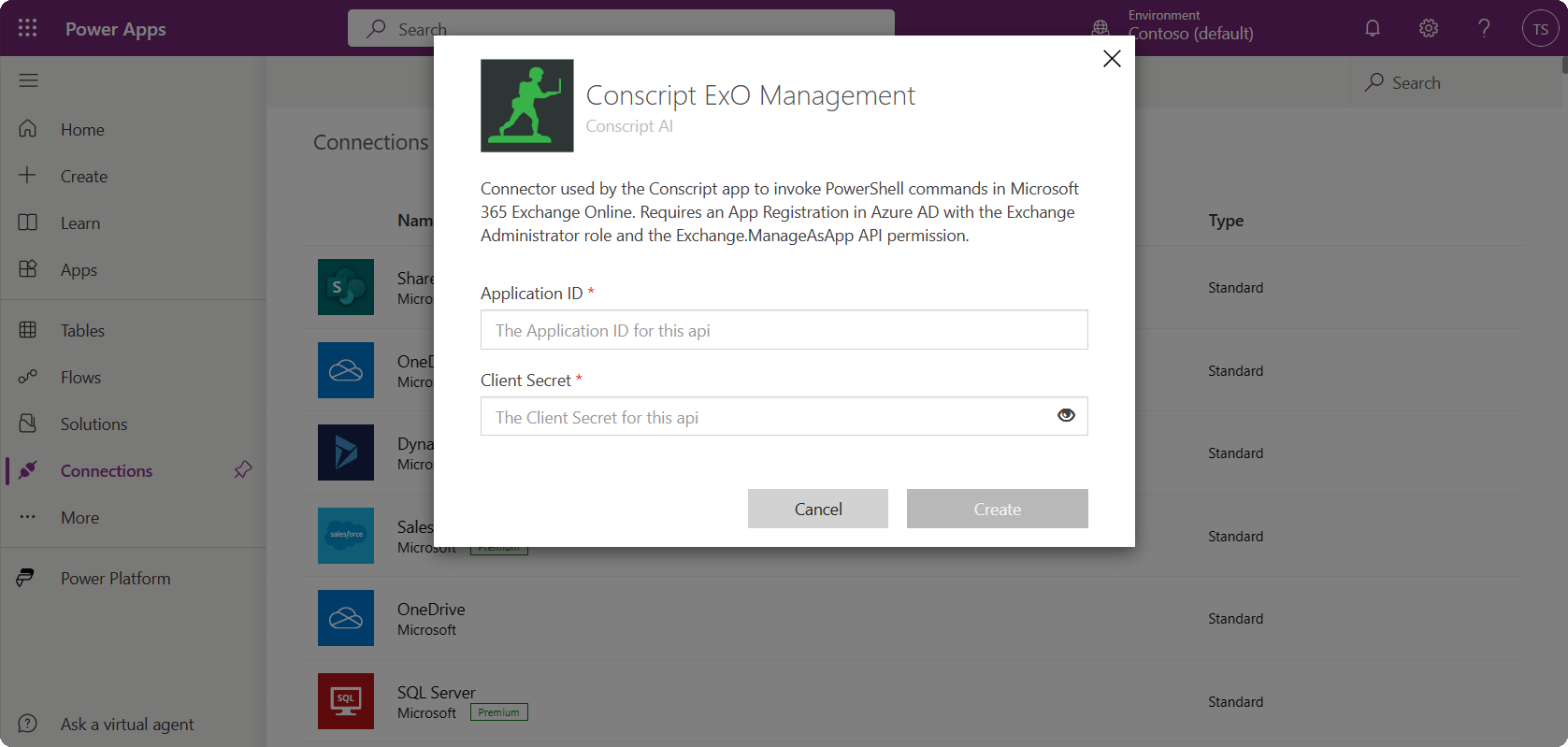Click the Learn book icon in sidebar
The width and height of the screenshot is (1568, 747).
[x=28, y=223]
